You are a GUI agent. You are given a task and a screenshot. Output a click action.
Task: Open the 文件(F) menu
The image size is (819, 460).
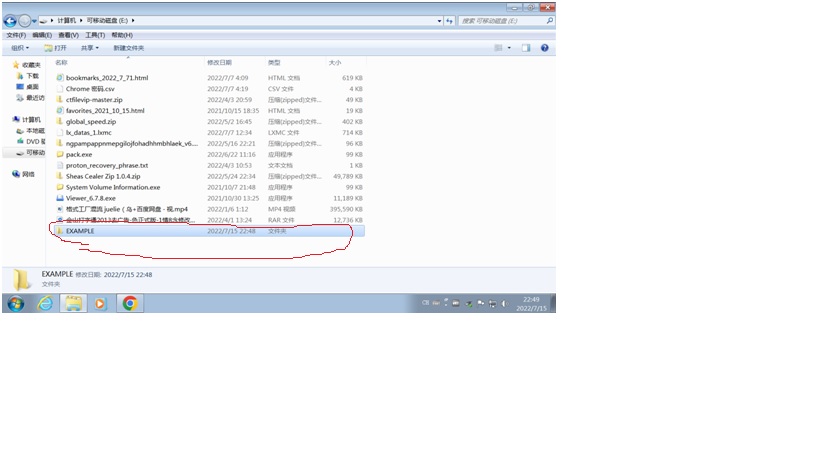coord(16,35)
